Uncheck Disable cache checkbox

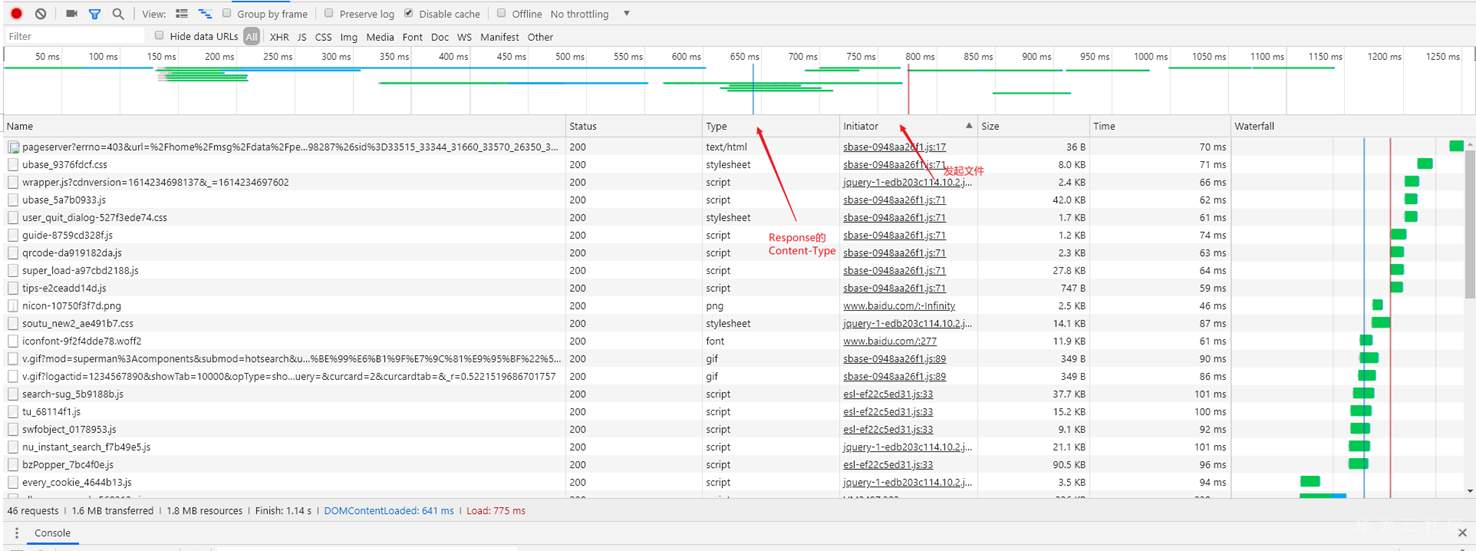[409, 14]
